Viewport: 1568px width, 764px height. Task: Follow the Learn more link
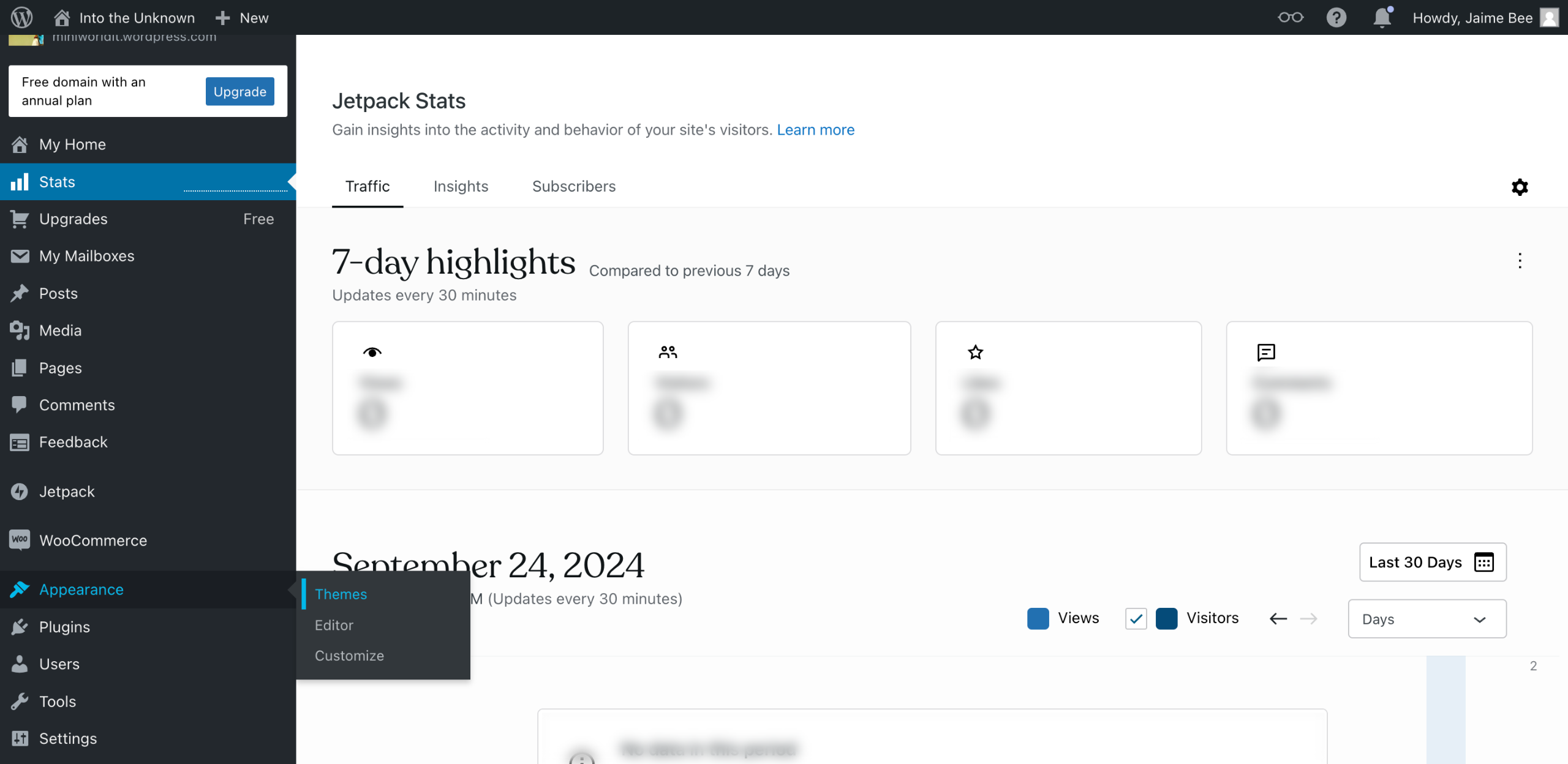click(x=815, y=130)
